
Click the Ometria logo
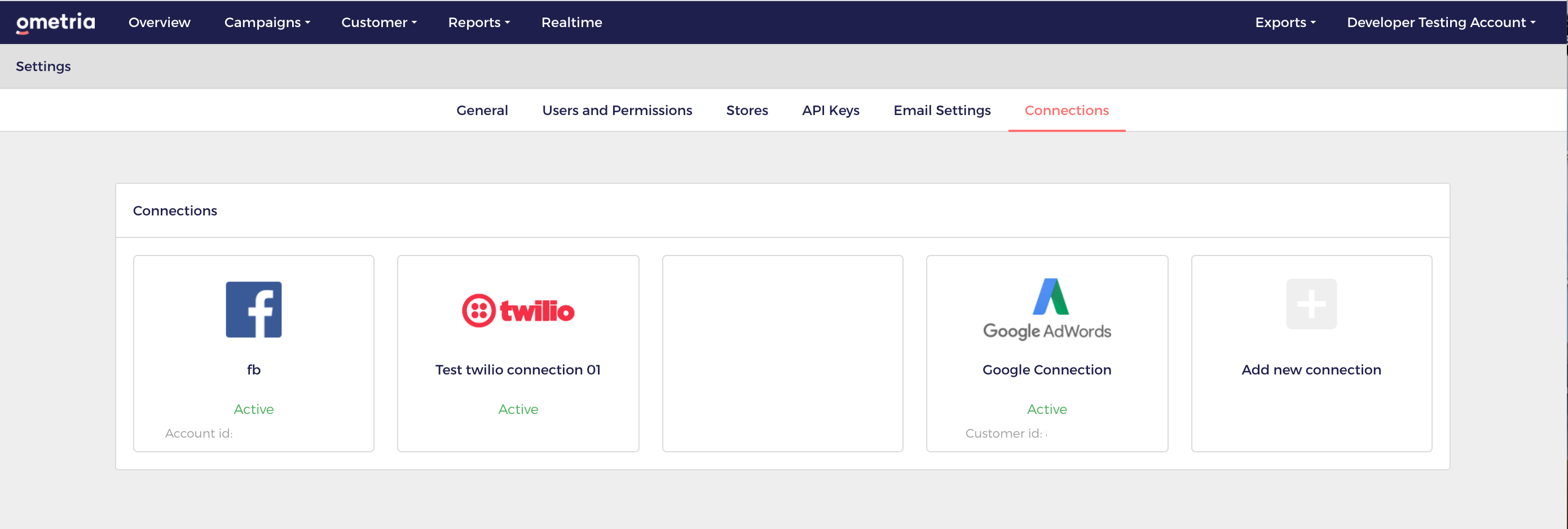[55, 23]
